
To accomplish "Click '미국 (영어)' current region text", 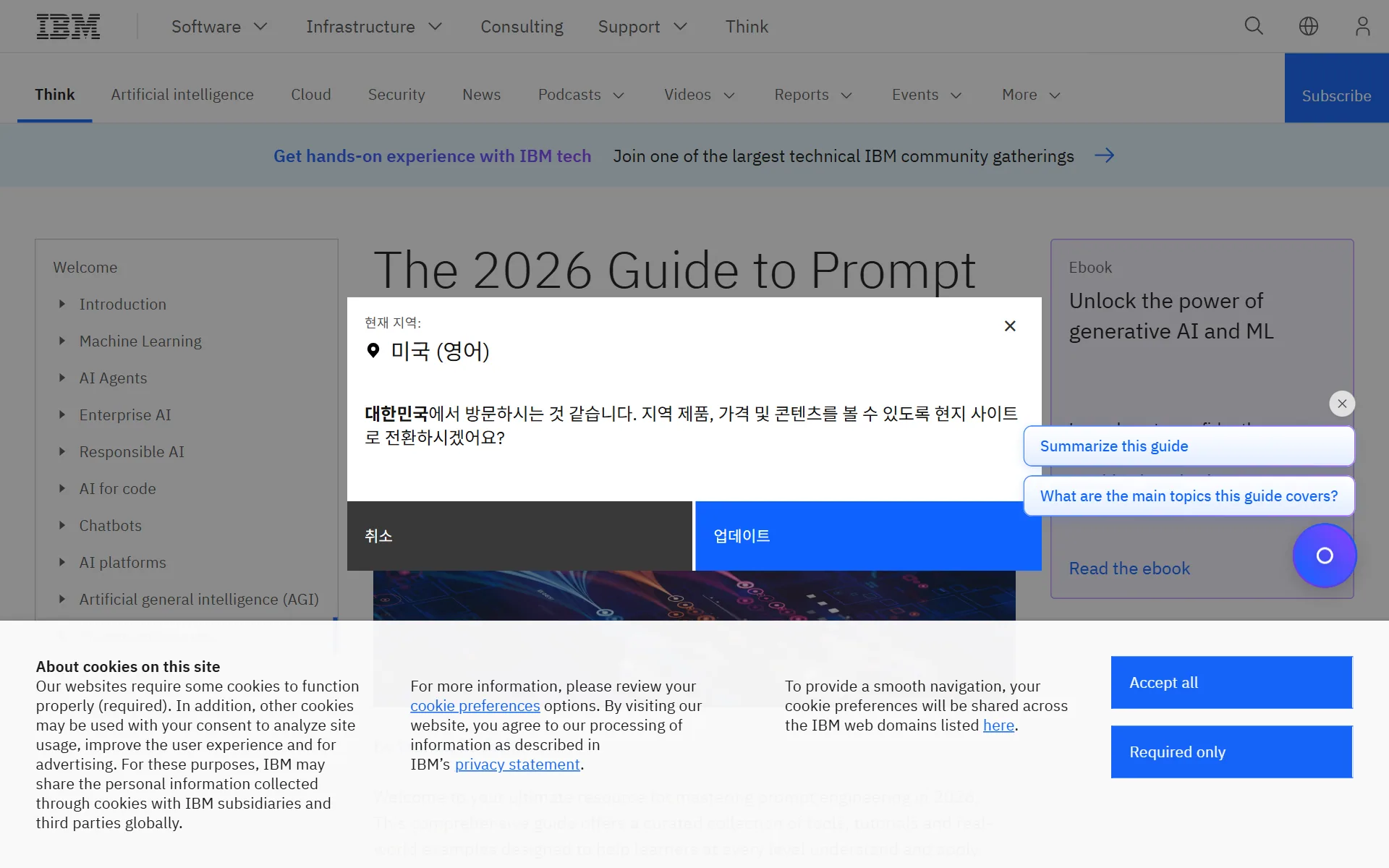I will pos(440,351).
